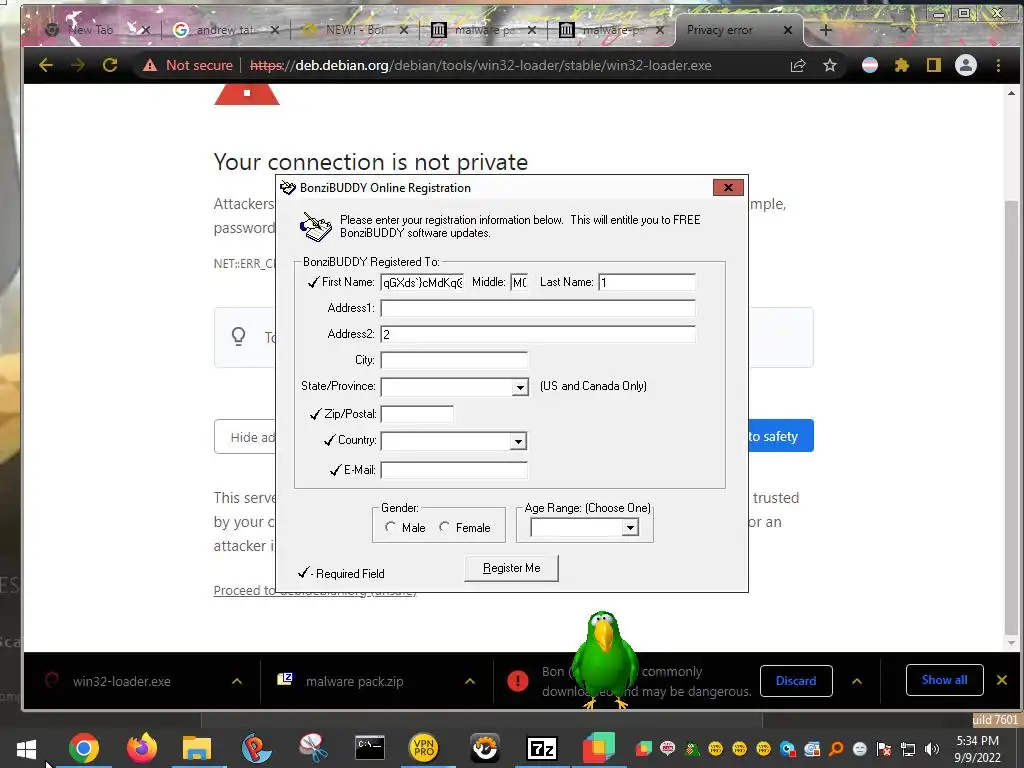The image size is (1024, 768).
Task: Open the share page icon in address bar
Action: tap(797, 65)
